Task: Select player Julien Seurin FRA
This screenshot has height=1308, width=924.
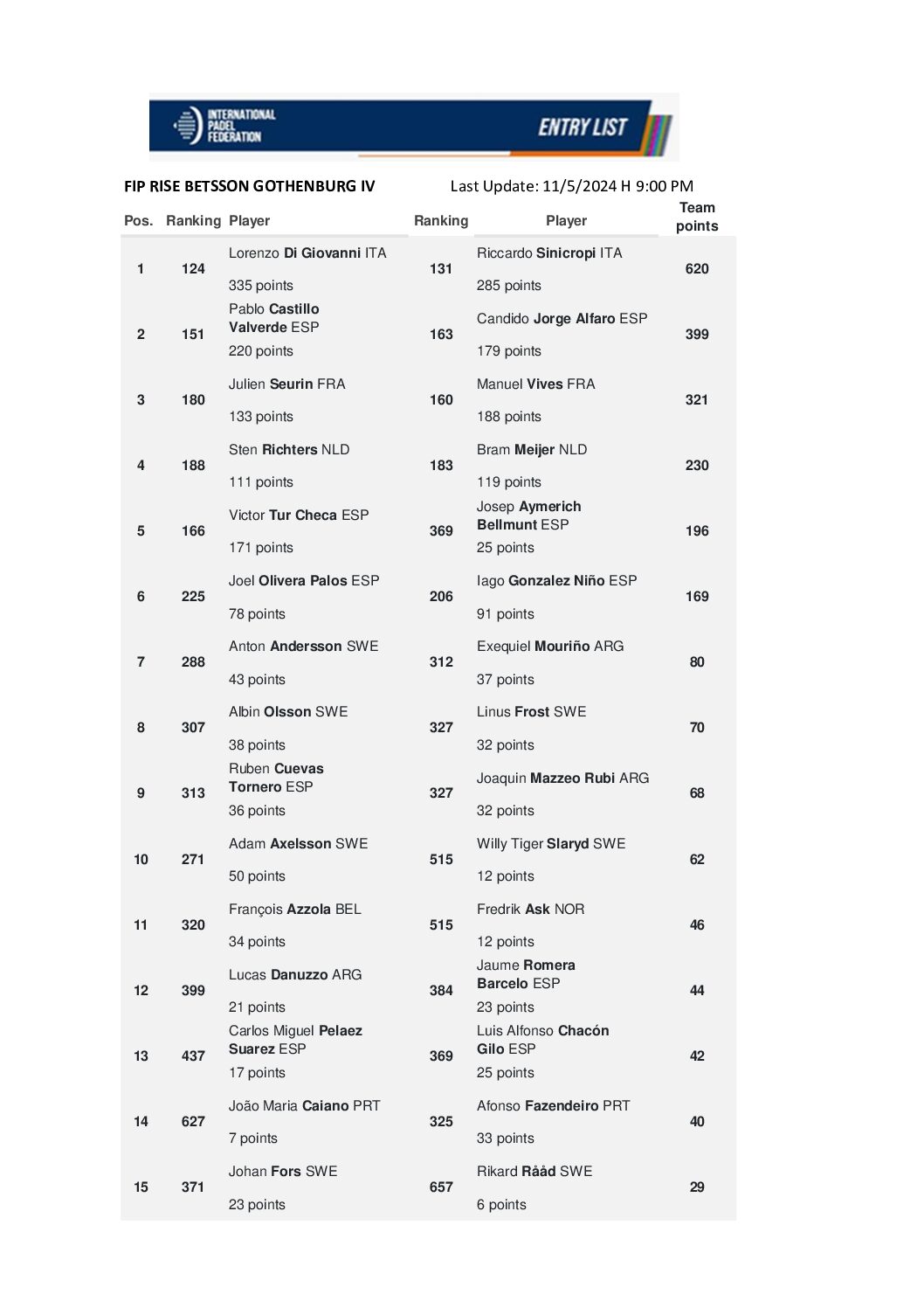Action: [x=286, y=384]
